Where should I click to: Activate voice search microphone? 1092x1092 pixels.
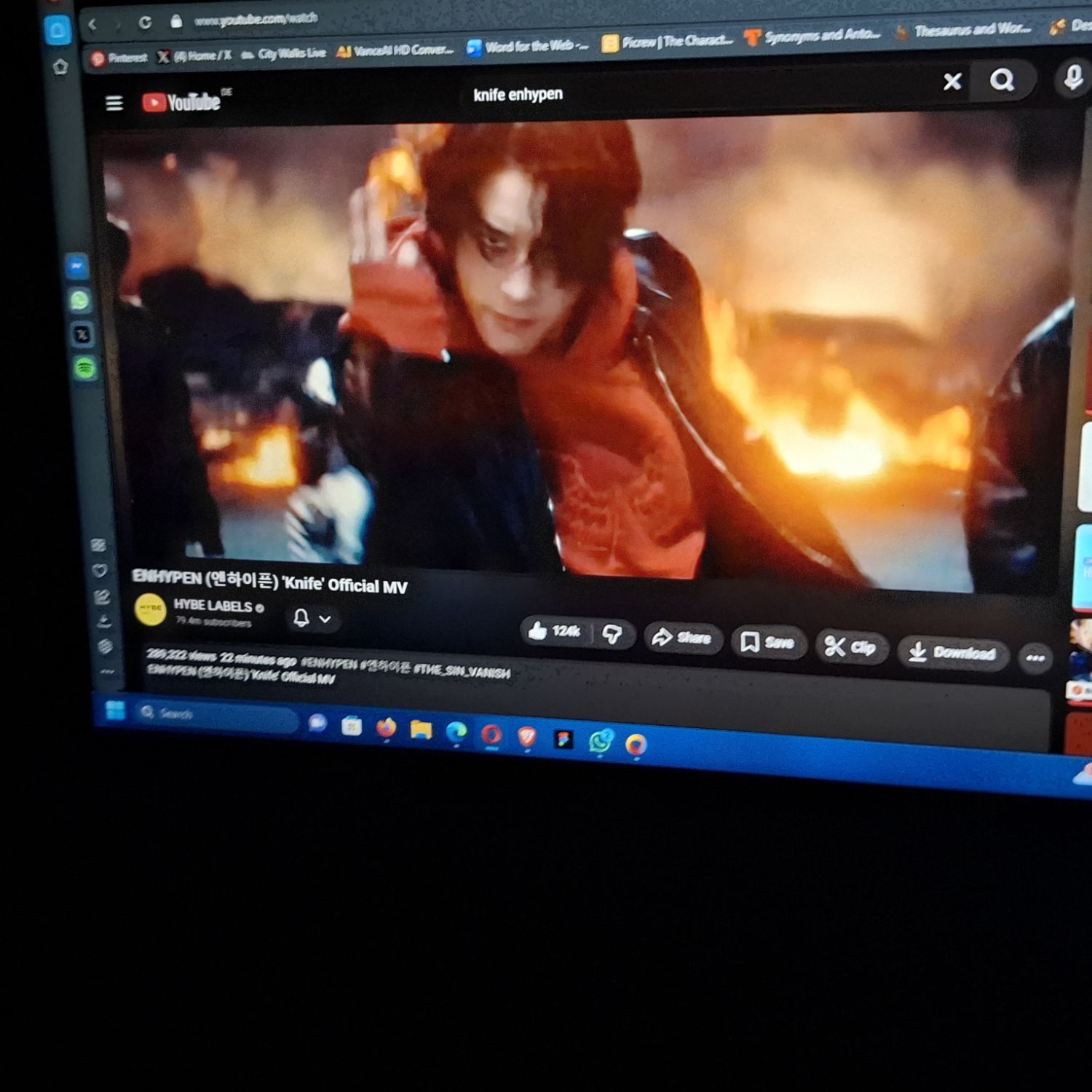click(1072, 78)
